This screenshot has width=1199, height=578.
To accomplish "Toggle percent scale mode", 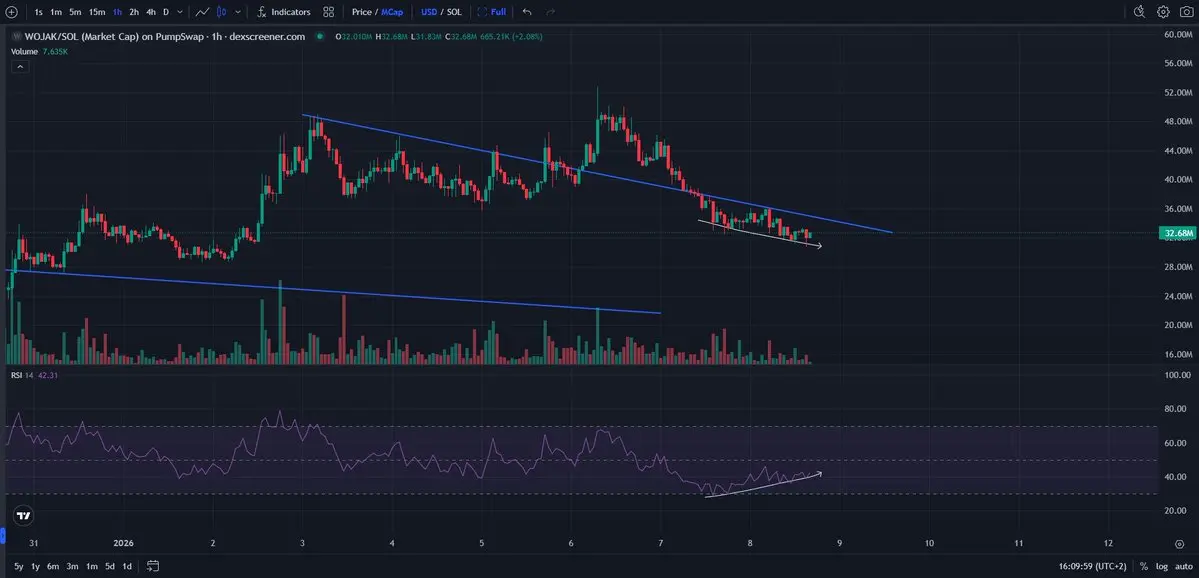I will click(1144, 567).
